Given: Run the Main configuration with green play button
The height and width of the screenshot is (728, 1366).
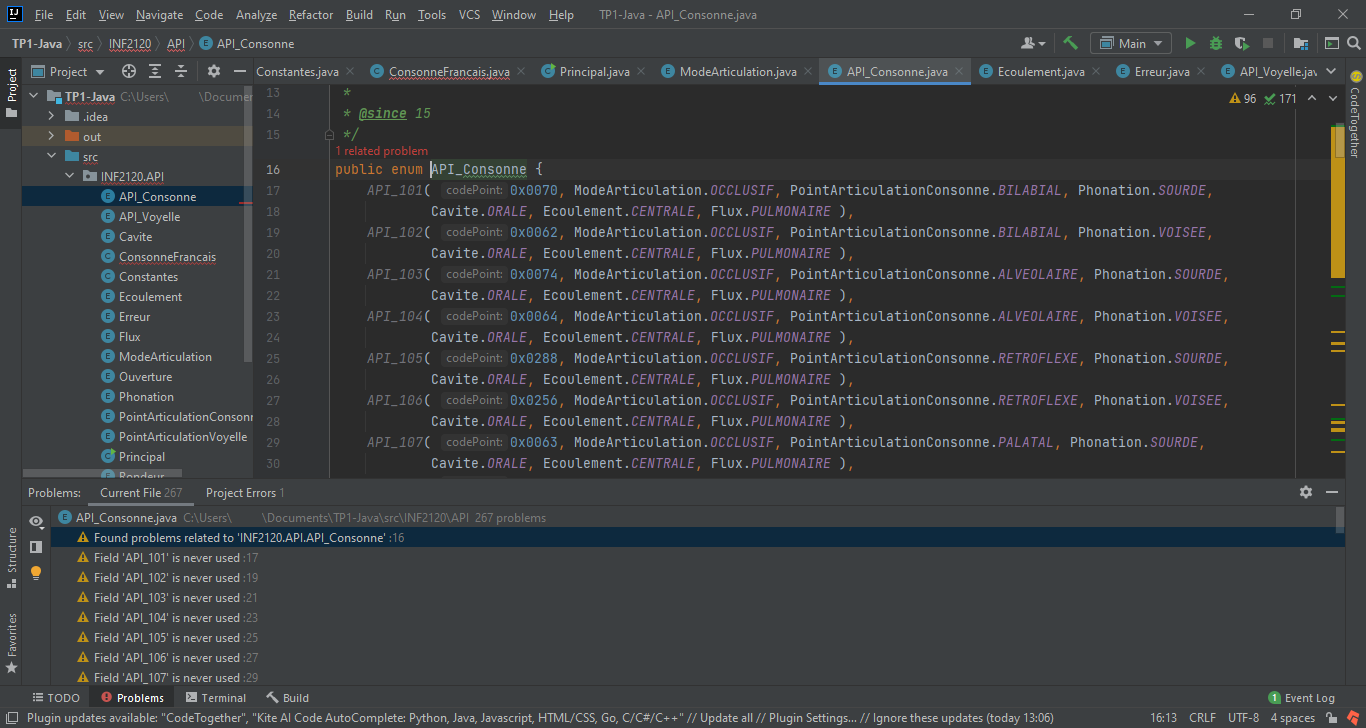Looking at the screenshot, I should tap(1190, 43).
